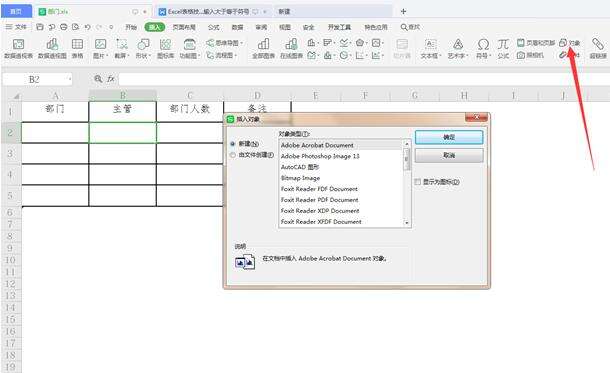Select Bitmap Image in the object type list

(x=300, y=178)
